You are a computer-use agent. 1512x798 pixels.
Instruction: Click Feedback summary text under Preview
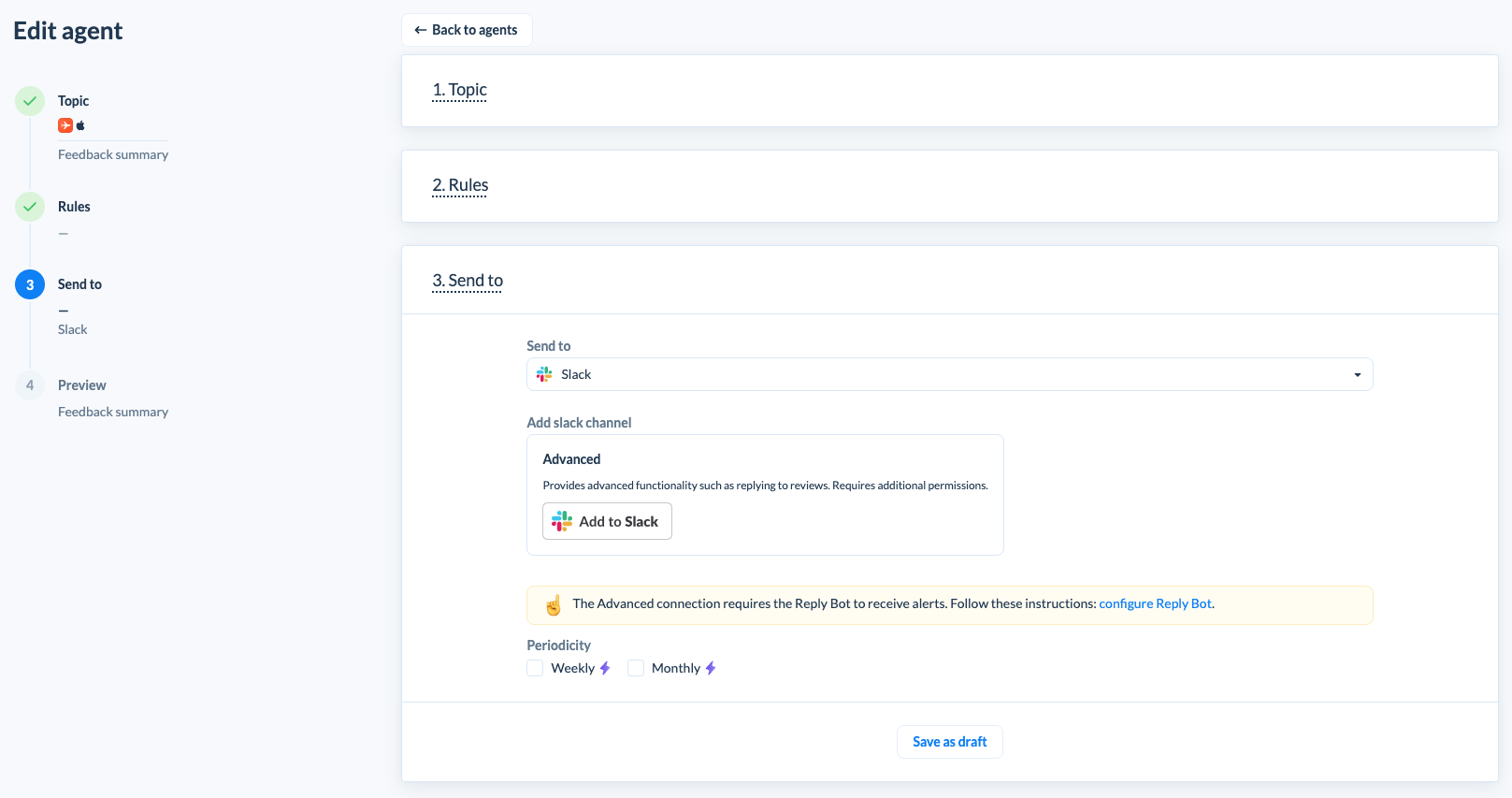(113, 412)
